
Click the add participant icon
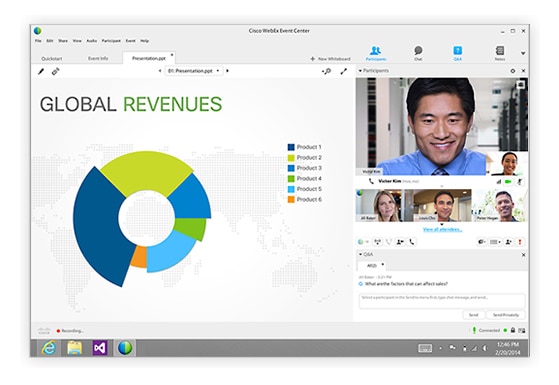[509, 242]
